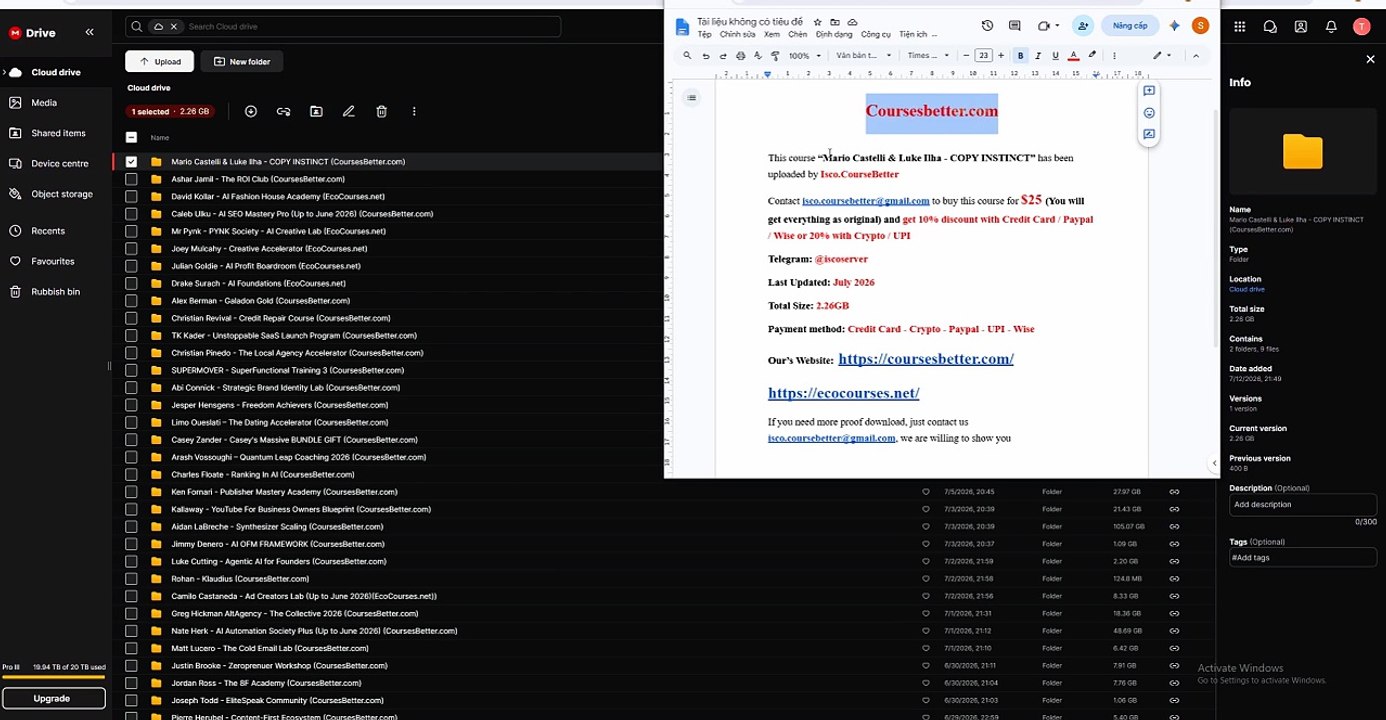
Task: Collapse the MEGA Drive sidebar
Action: pyautogui.click(x=89, y=32)
